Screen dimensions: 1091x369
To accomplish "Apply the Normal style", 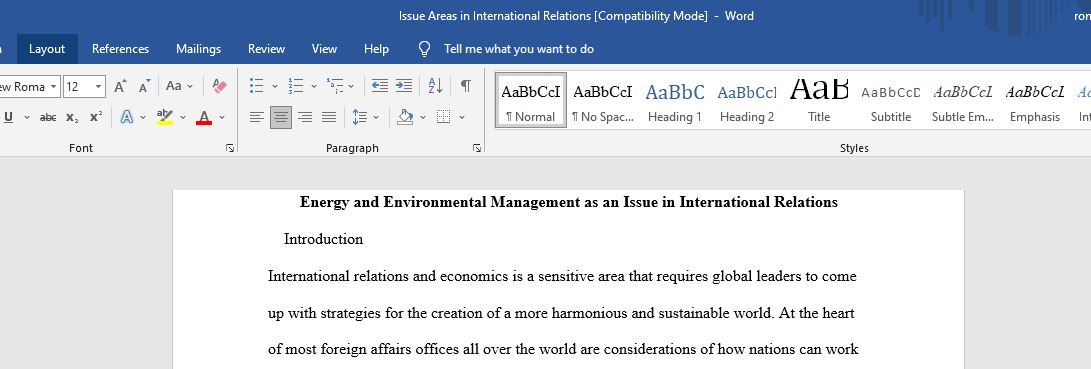I will tap(531, 100).
